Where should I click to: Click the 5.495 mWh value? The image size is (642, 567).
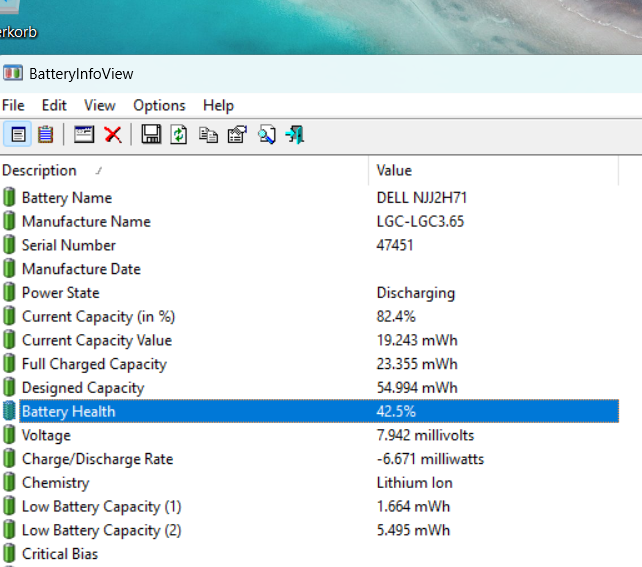[413, 530]
